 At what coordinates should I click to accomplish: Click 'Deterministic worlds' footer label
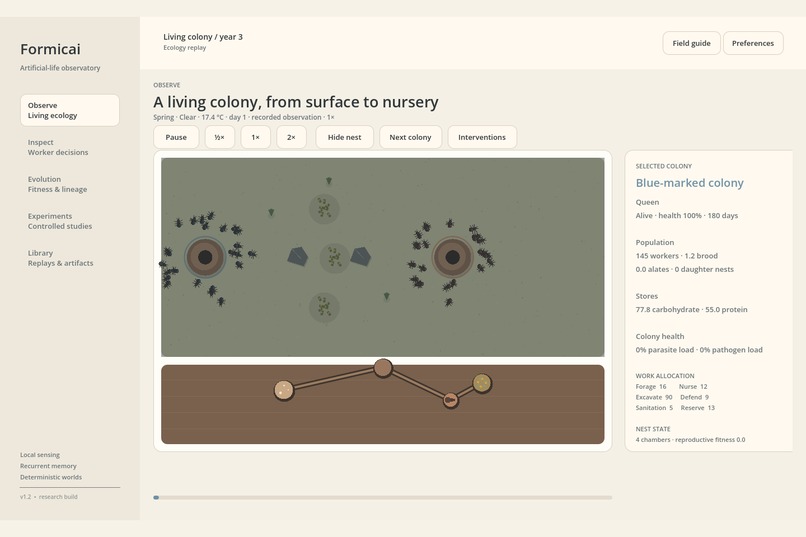pos(51,477)
